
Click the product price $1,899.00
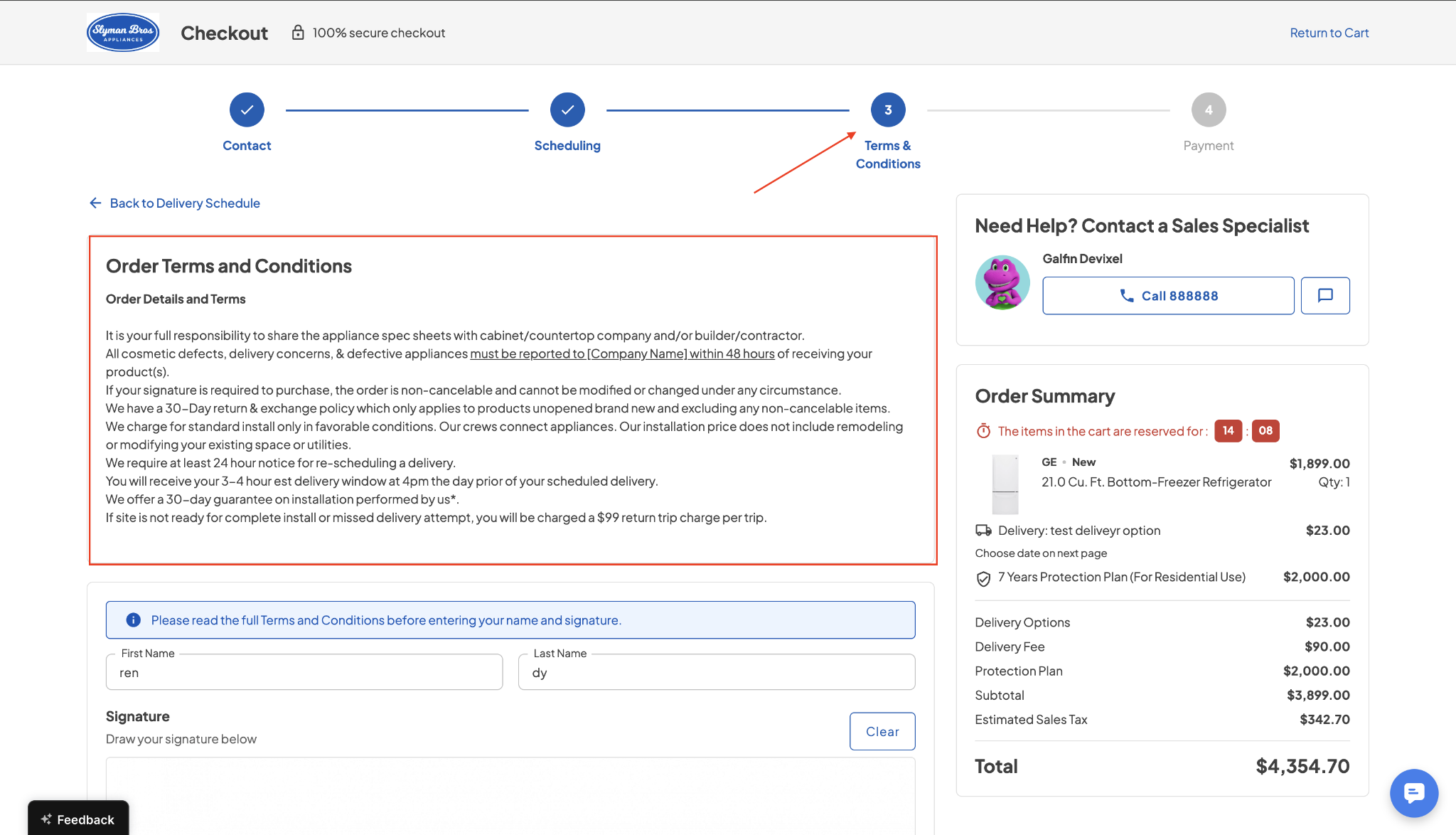coord(1319,463)
